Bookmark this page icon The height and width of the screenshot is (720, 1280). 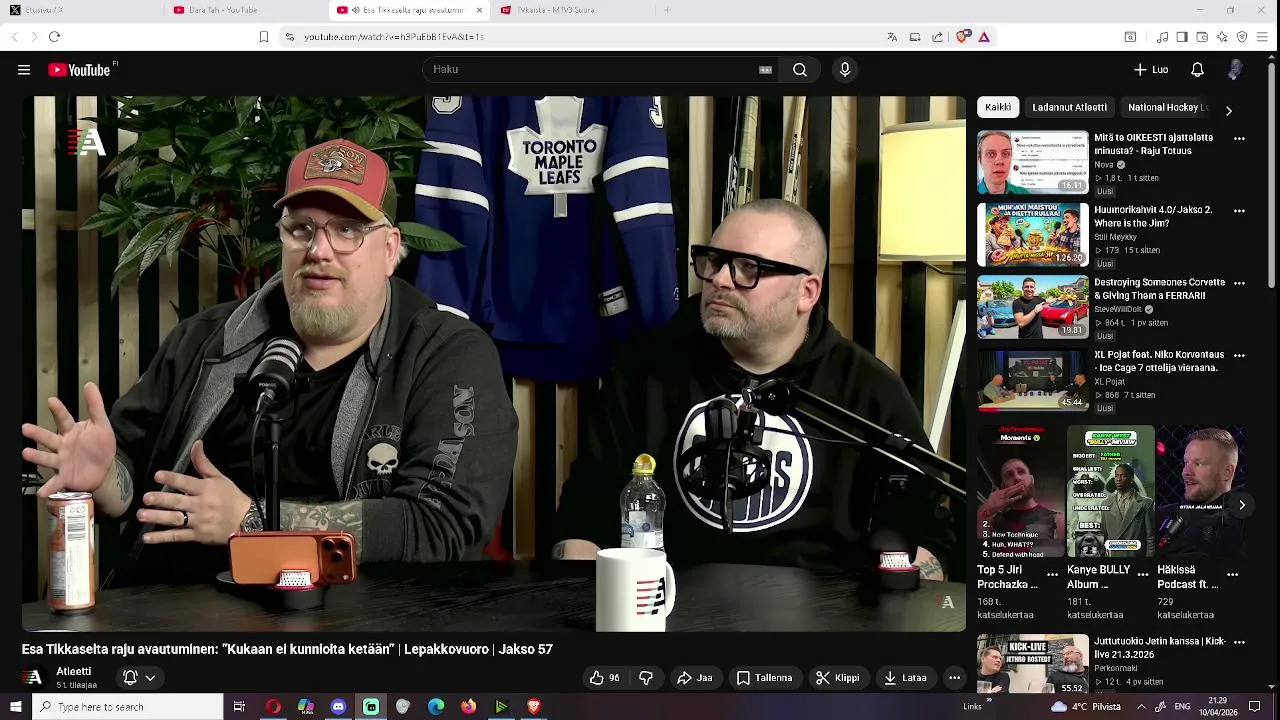pos(264,37)
